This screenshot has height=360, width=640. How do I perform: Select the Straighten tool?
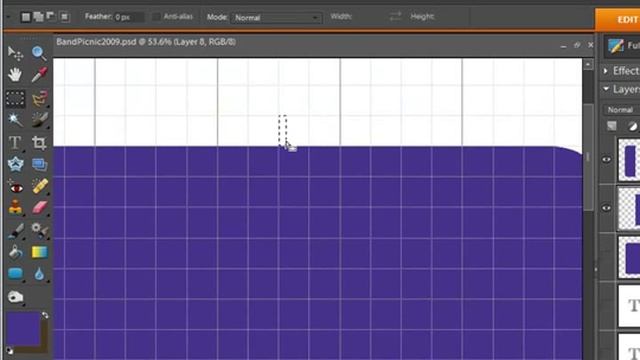(x=39, y=164)
